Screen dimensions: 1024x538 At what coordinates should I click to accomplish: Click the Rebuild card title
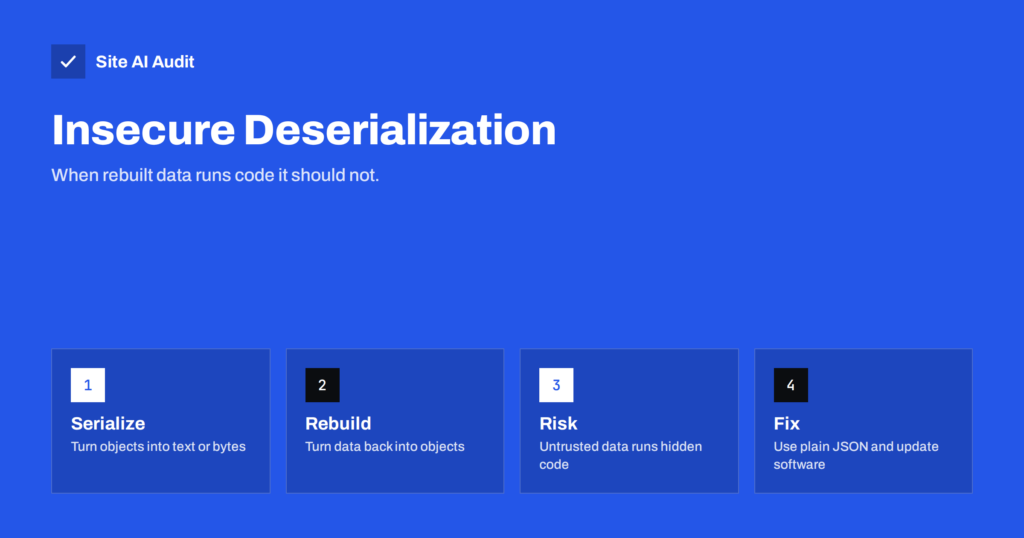click(338, 424)
